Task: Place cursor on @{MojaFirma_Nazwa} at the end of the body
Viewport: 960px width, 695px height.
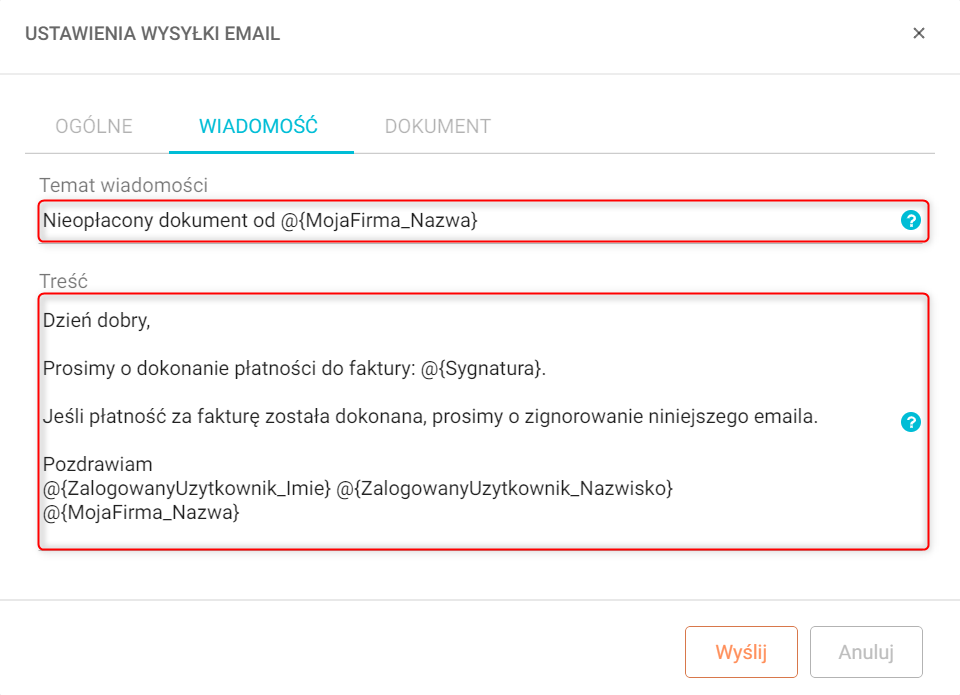Action: 141,512
